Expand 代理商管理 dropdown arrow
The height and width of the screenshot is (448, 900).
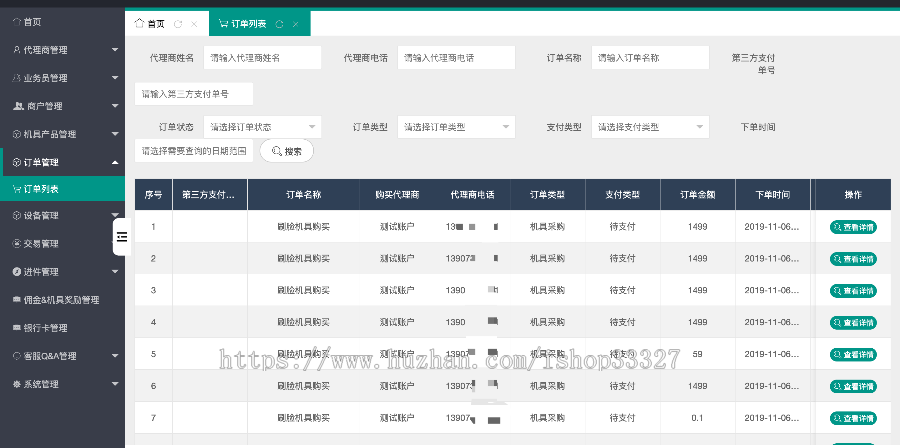[x=115, y=50]
